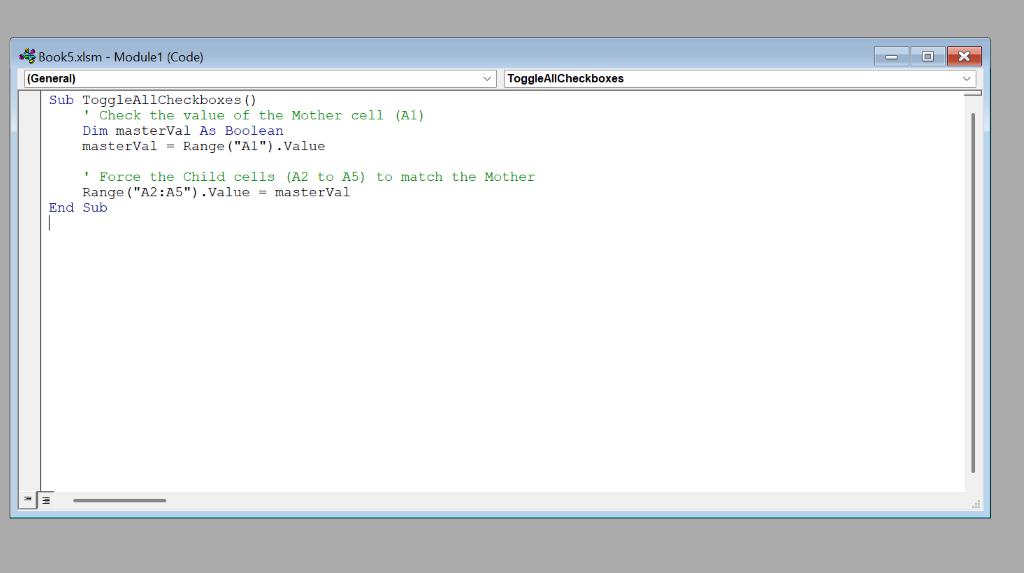Click the arrow of the procedure combo box
This screenshot has width=1024, height=573.
[967, 78]
